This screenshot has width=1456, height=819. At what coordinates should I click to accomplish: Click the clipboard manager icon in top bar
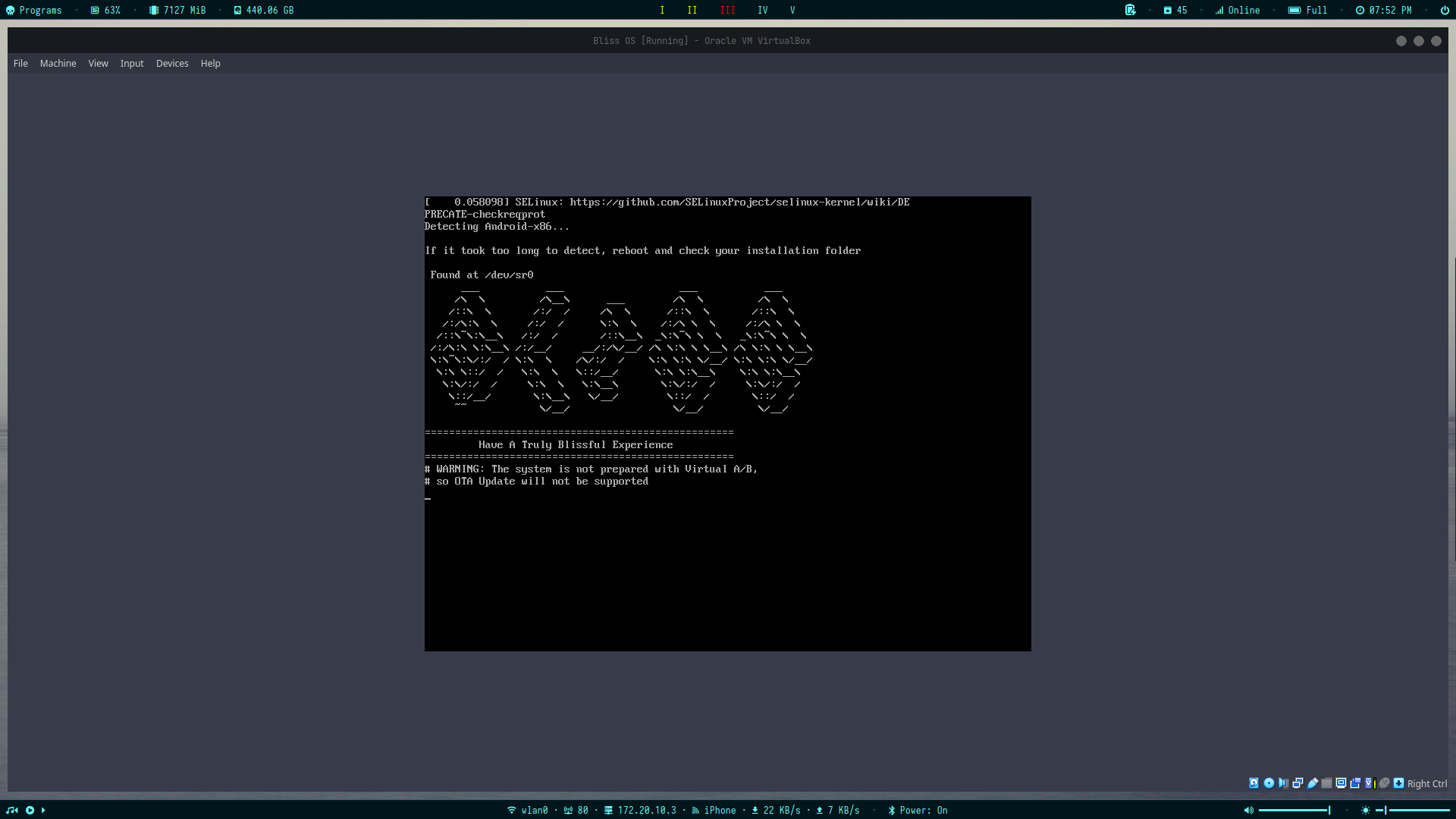[1130, 10]
